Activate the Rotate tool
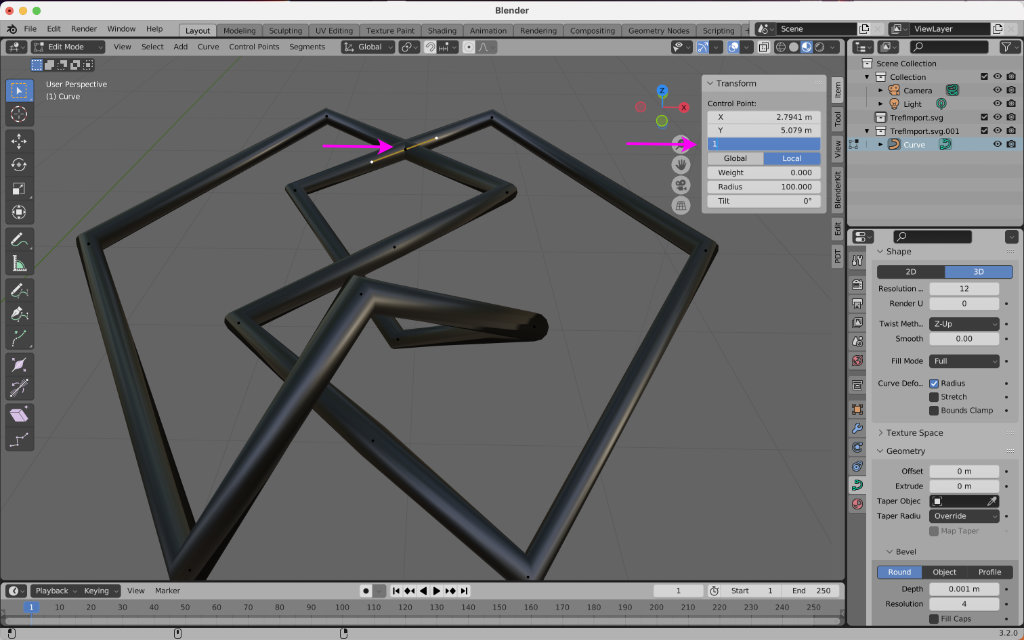Image resolution: width=1024 pixels, height=640 pixels. point(19,164)
